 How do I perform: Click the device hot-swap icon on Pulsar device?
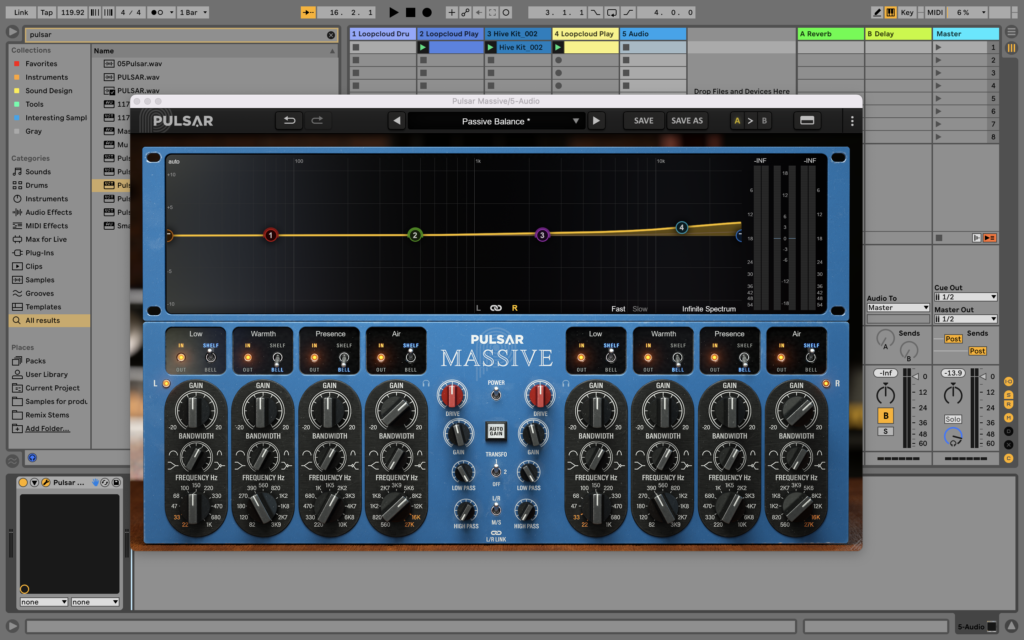pos(104,483)
